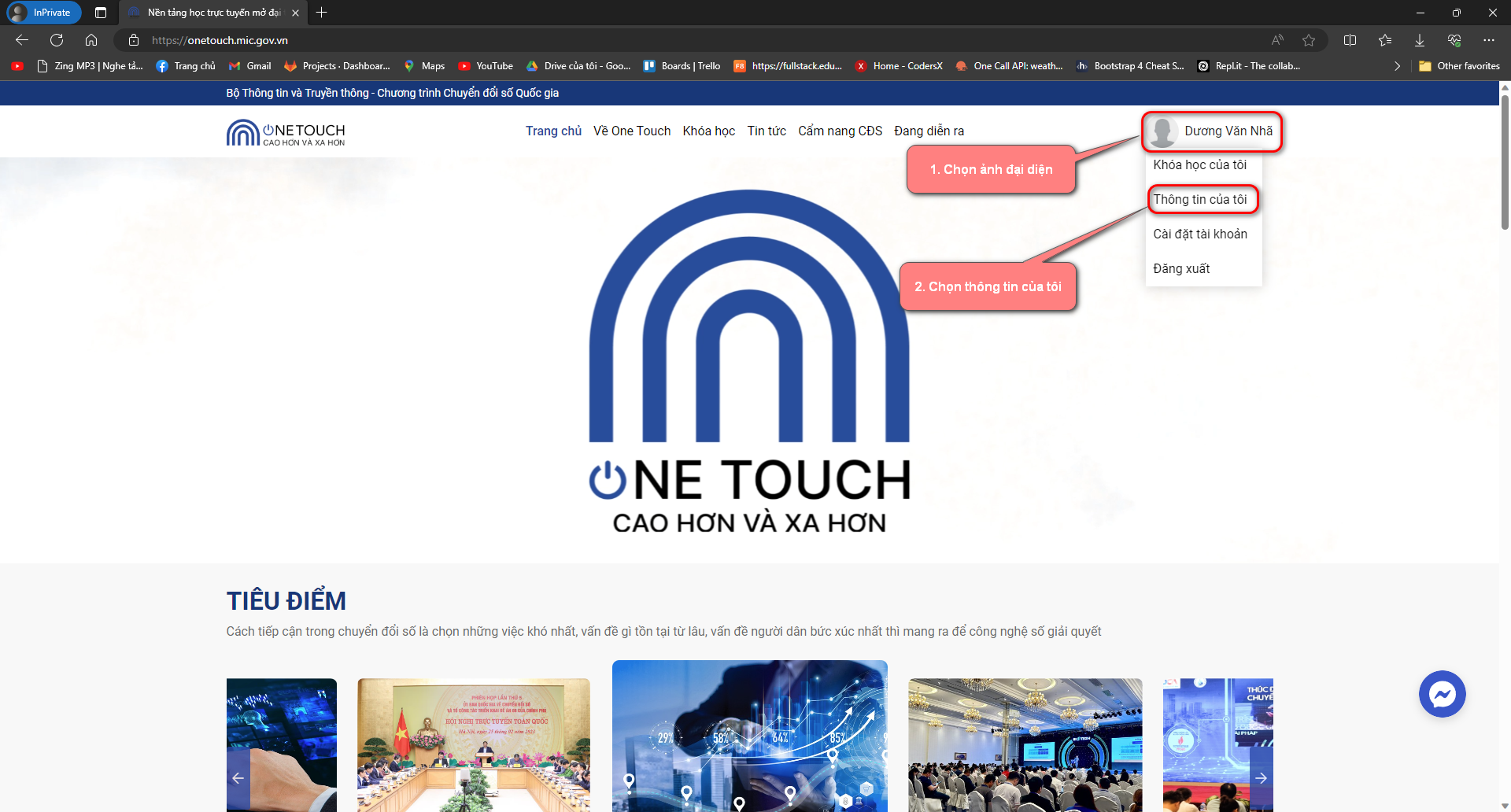Click the Messenger chat bubble icon
Image resolution: width=1511 pixels, height=812 pixels.
coord(1442,694)
